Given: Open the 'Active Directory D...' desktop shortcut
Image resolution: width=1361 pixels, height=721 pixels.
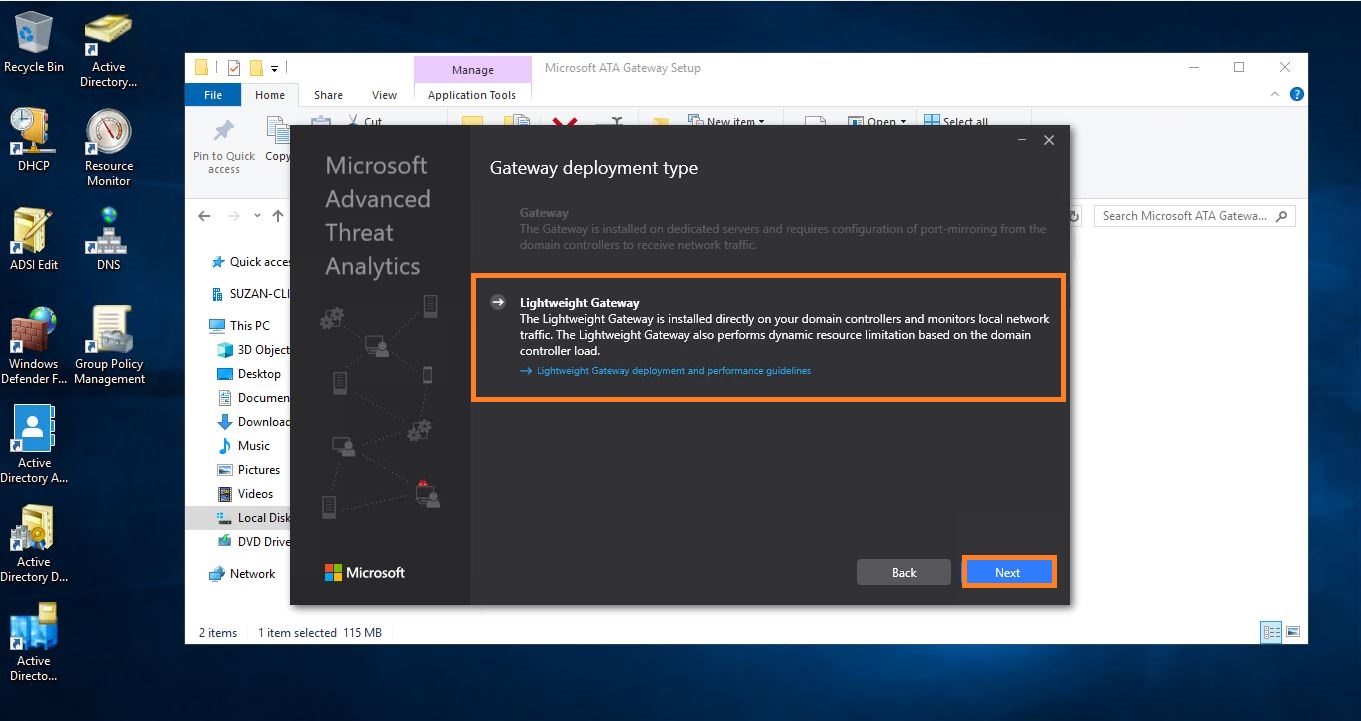Looking at the screenshot, I should tap(34, 544).
